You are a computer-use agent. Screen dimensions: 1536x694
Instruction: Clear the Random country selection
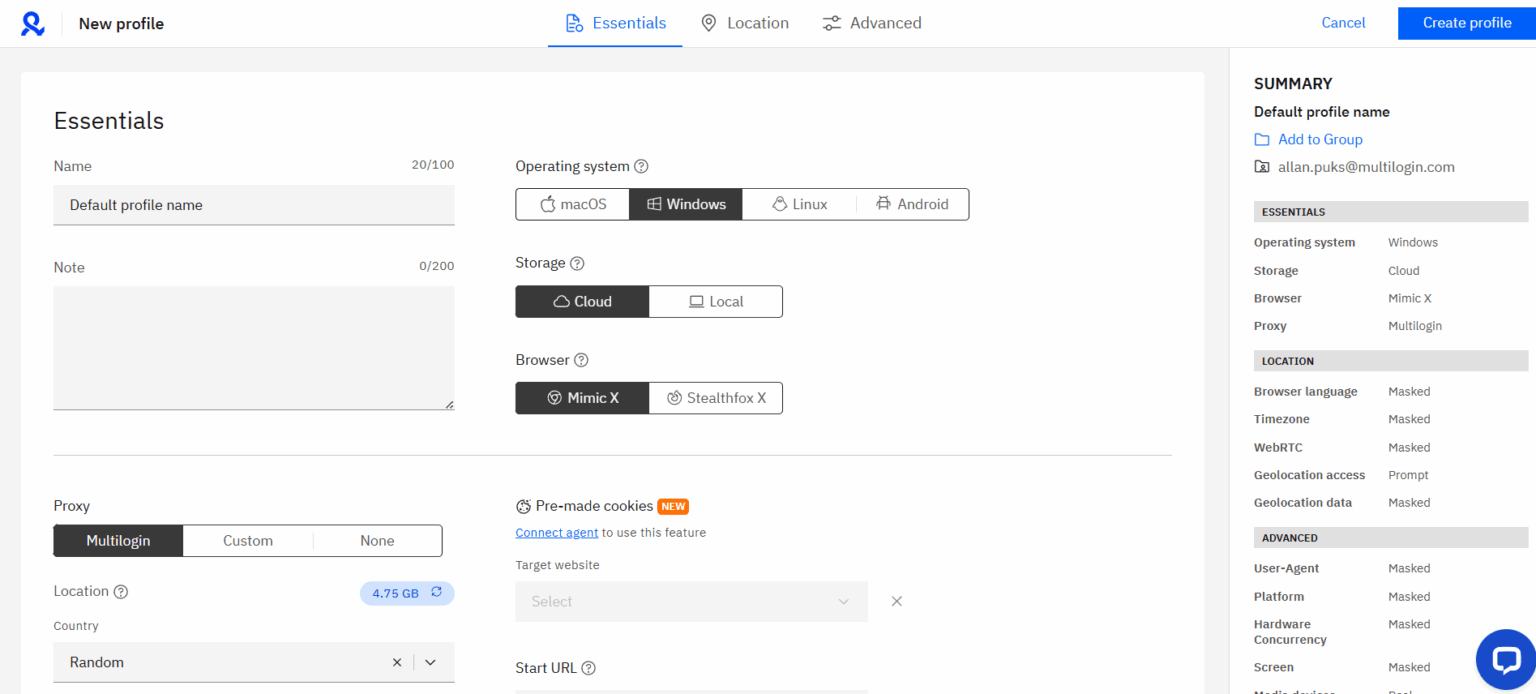[397, 662]
